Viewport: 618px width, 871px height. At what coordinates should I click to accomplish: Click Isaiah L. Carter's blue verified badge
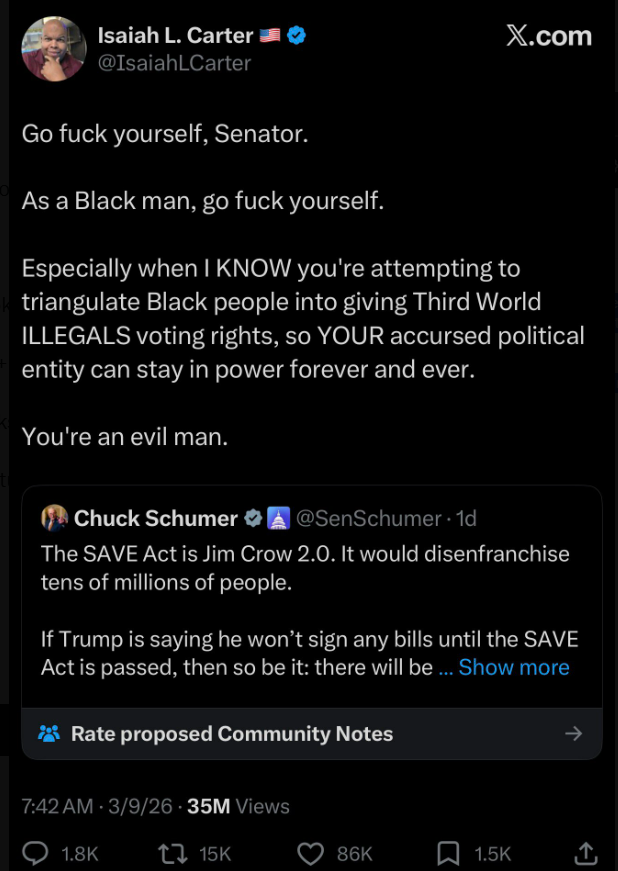pyautogui.click(x=296, y=36)
